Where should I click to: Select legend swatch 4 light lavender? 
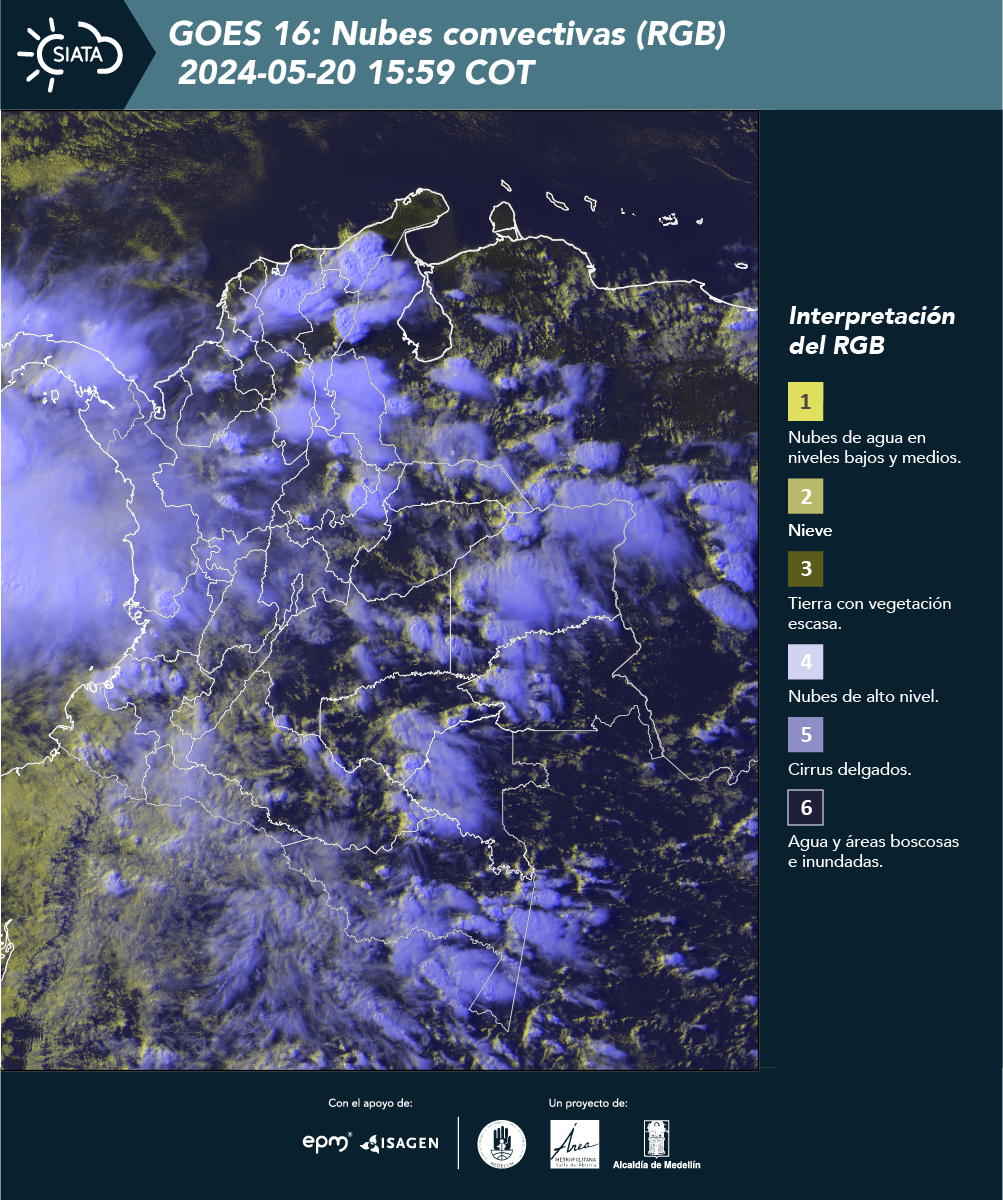(x=805, y=661)
